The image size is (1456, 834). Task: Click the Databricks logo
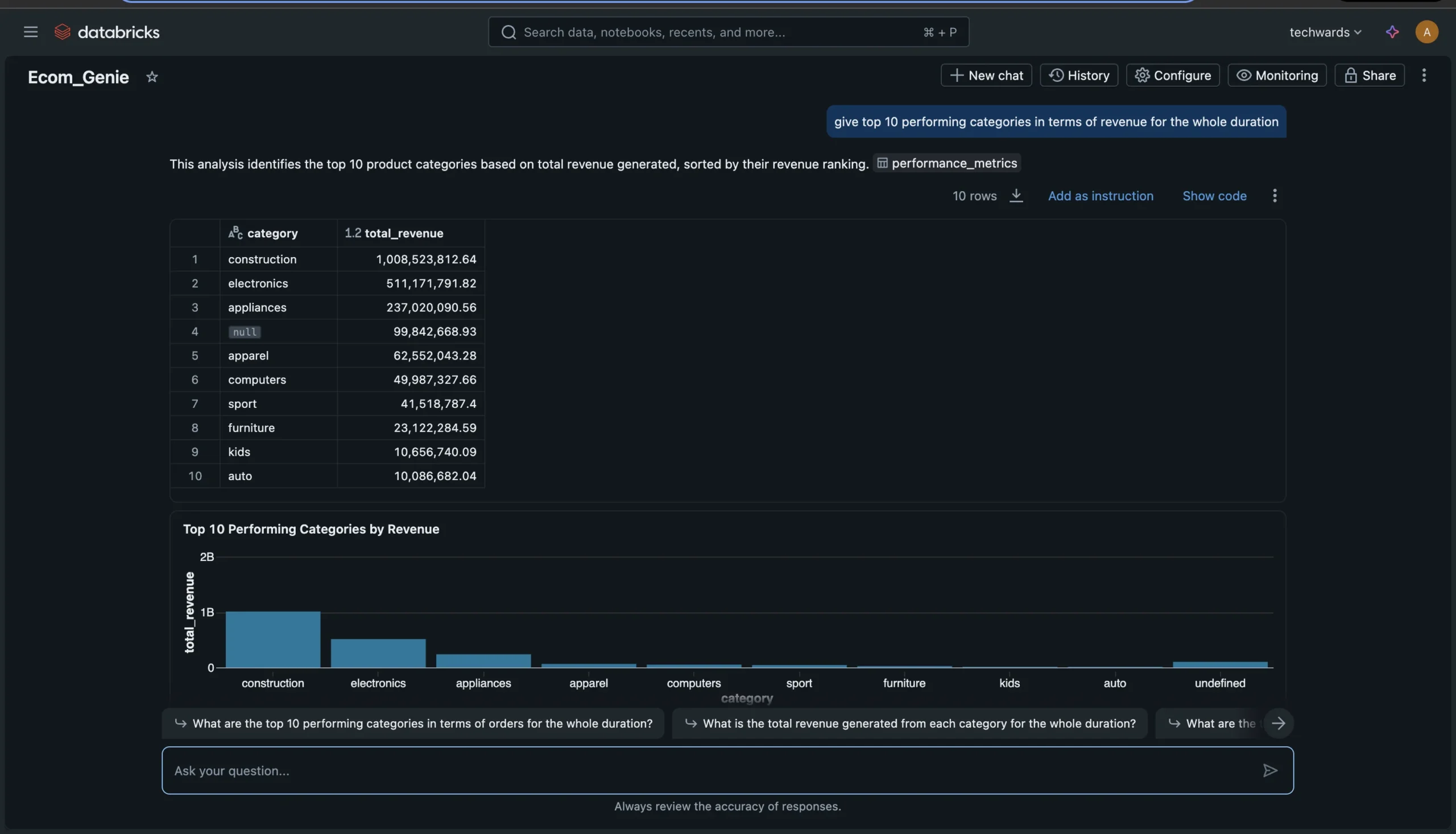[106, 32]
